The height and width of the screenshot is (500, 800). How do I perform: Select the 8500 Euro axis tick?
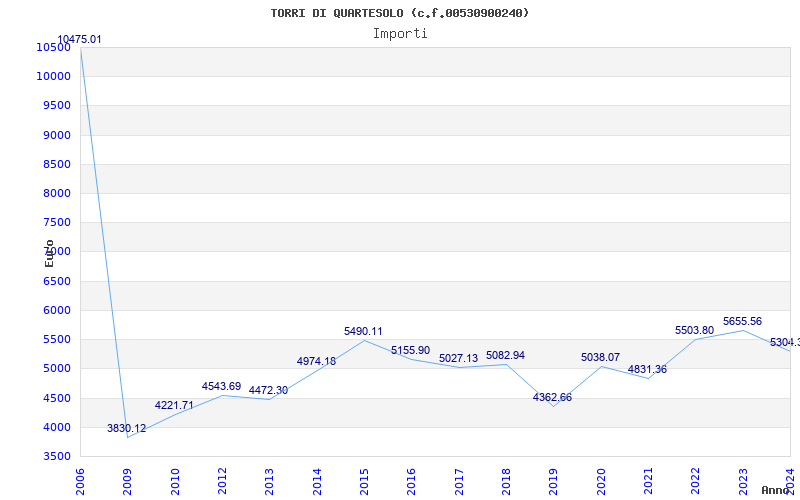57,164
